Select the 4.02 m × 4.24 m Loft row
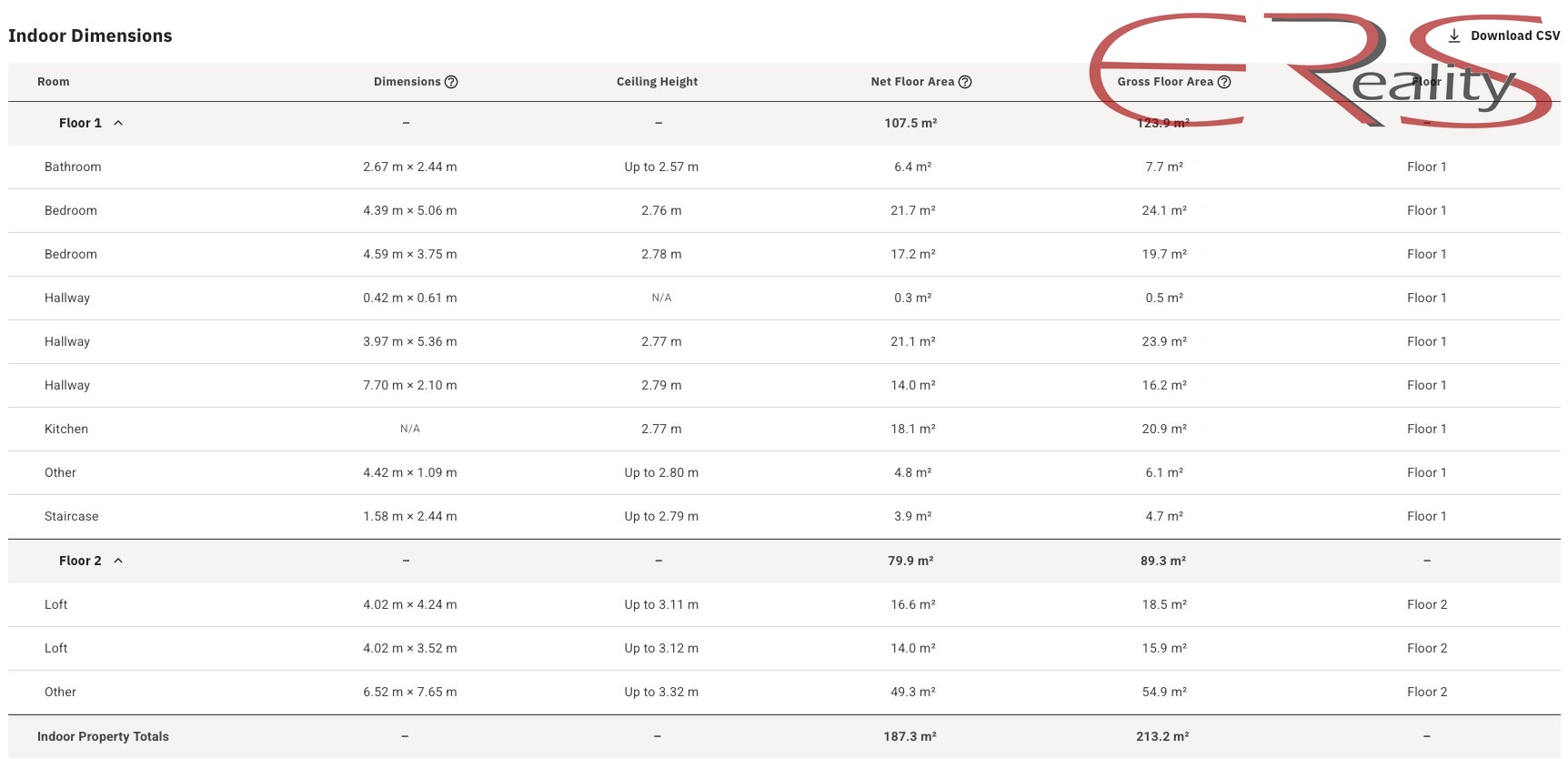 click(x=784, y=605)
